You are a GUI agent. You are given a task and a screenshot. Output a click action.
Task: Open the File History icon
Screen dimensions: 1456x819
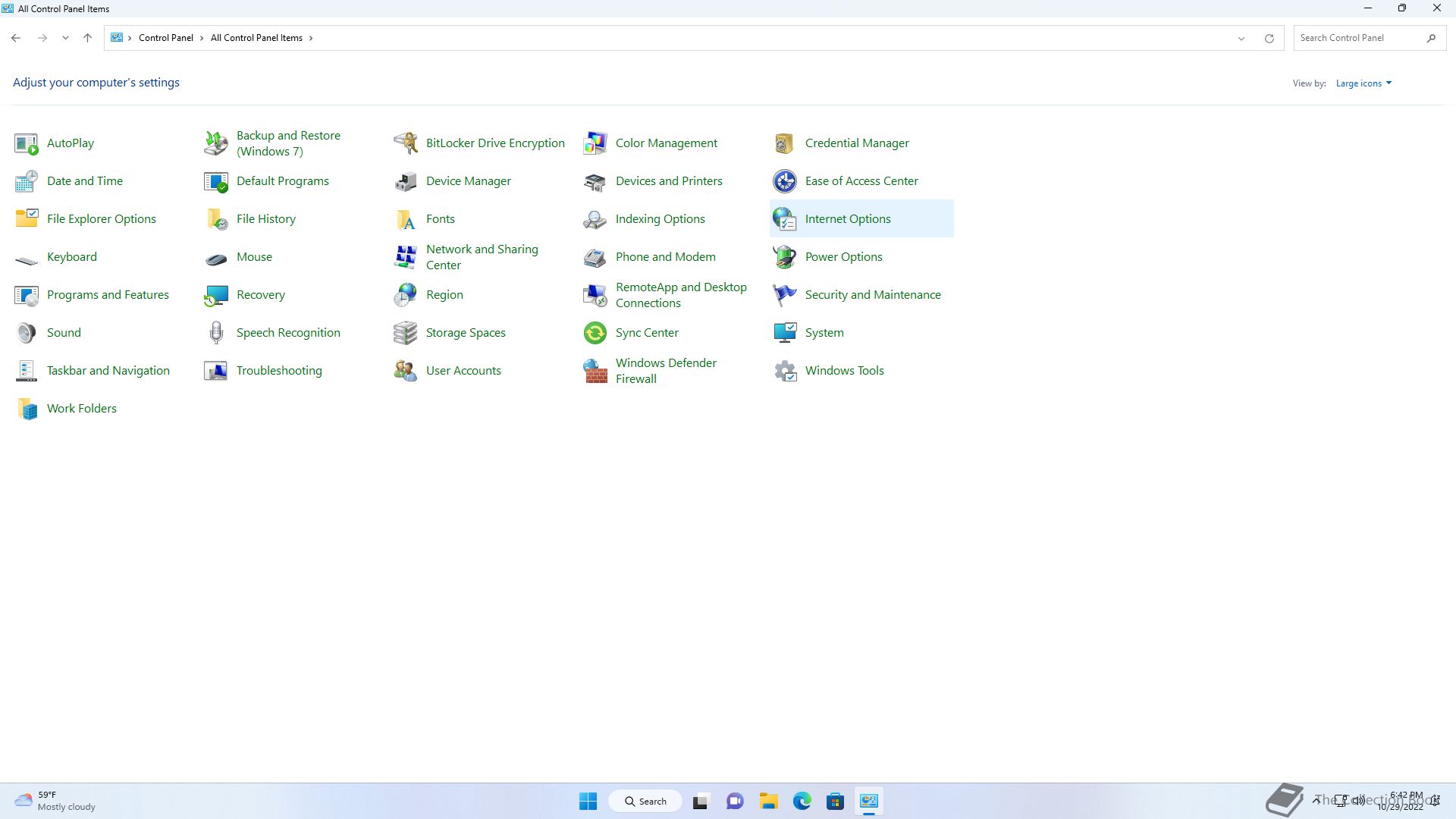coord(216,219)
